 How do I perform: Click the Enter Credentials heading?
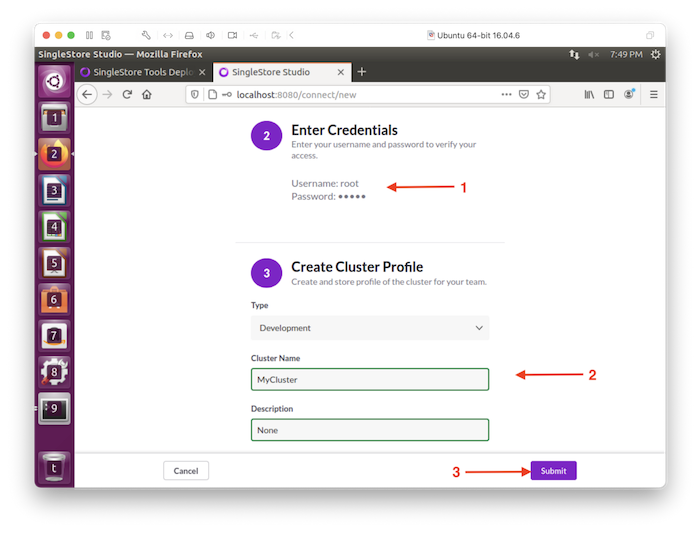pyautogui.click(x=345, y=130)
